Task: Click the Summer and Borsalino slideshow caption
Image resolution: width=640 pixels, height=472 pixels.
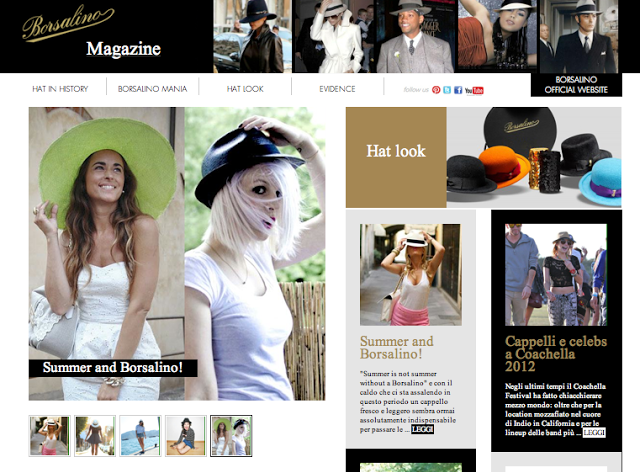Action: 113,368
